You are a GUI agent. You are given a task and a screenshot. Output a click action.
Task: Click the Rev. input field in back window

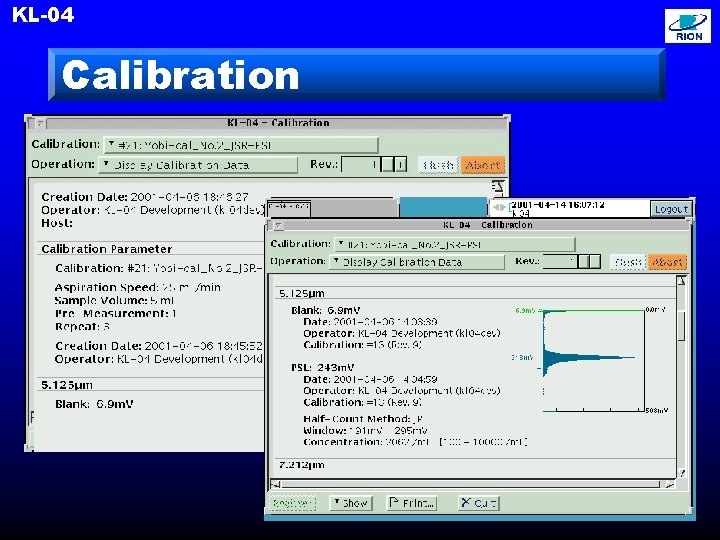click(x=361, y=164)
